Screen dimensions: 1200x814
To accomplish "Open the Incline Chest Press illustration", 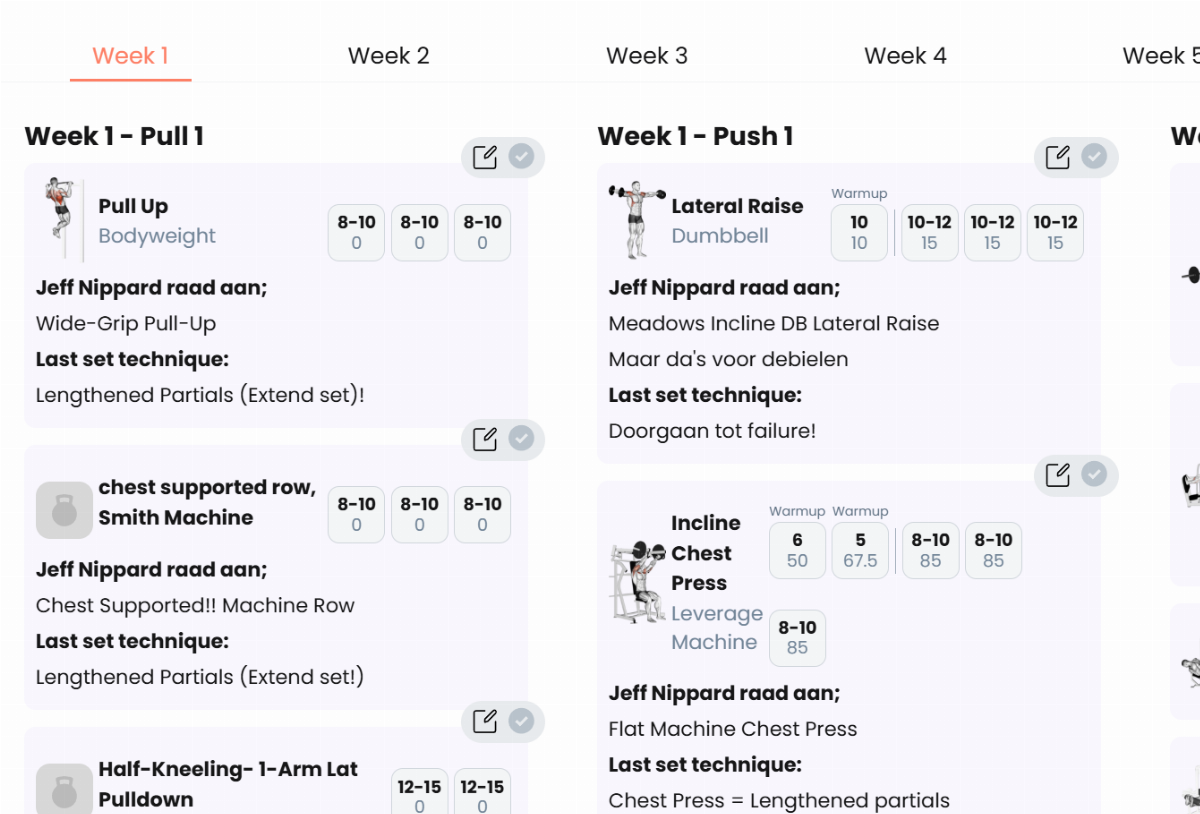I will pyautogui.click(x=638, y=582).
